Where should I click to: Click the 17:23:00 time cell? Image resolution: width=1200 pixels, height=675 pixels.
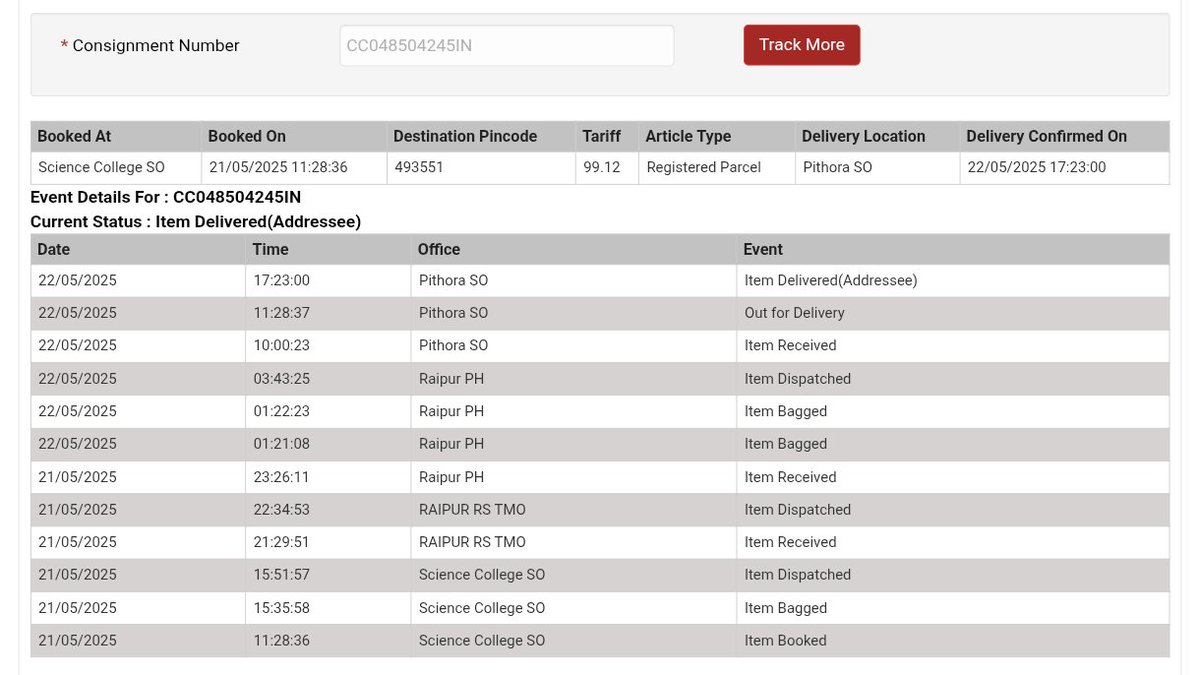tap(328, 281)
